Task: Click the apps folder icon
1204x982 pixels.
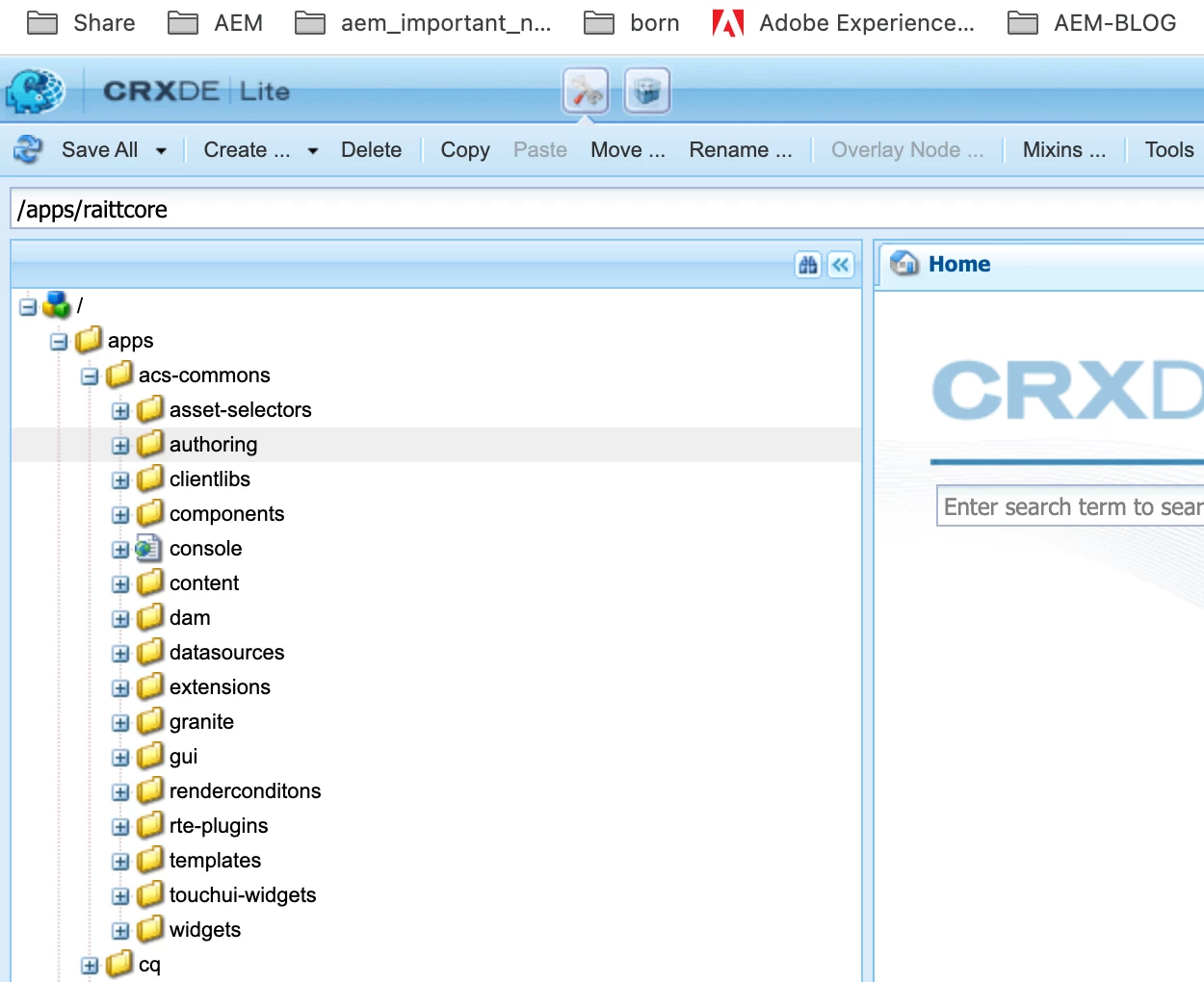Action: click(x=89, y=340)
